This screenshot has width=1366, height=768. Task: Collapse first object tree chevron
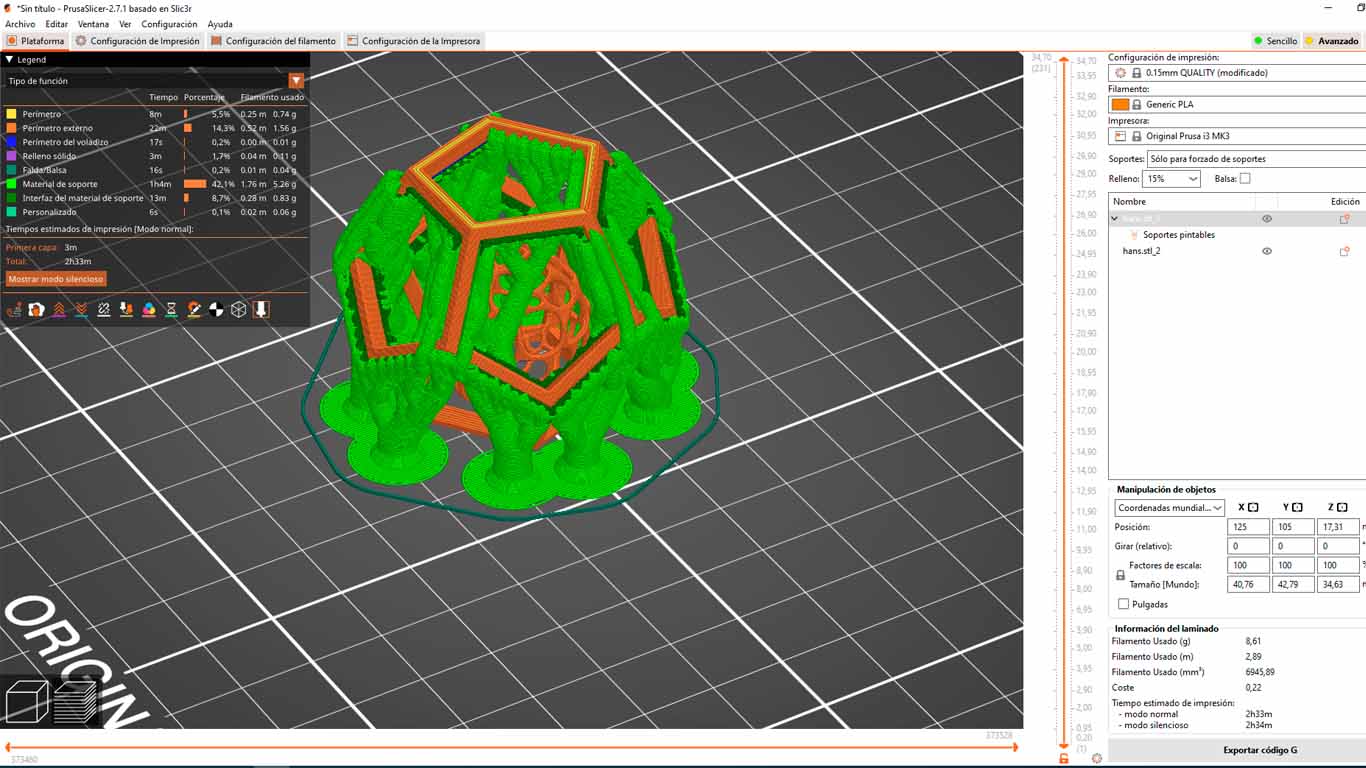(1115, 219)
